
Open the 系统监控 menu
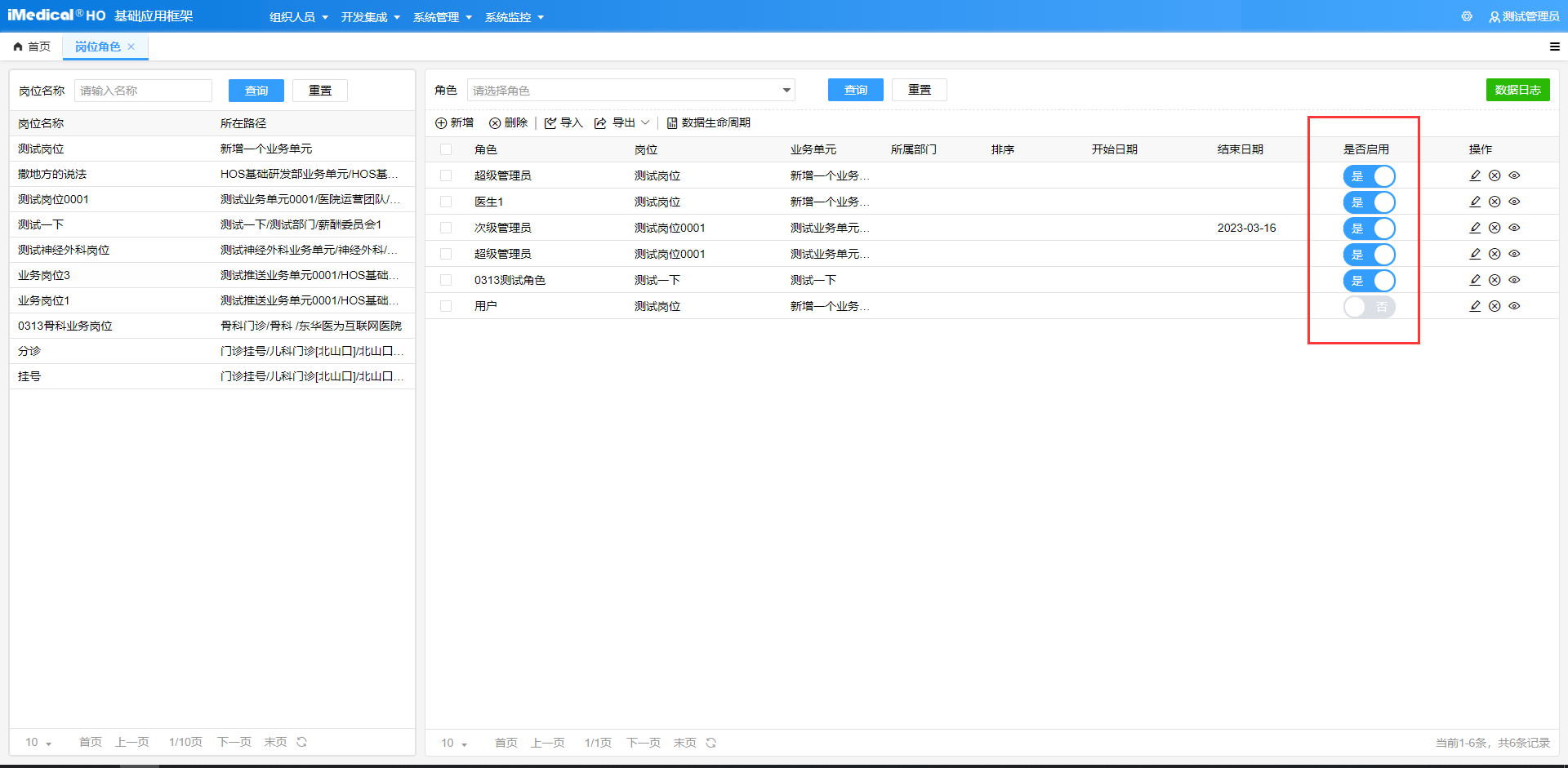(x=514, y=17)
